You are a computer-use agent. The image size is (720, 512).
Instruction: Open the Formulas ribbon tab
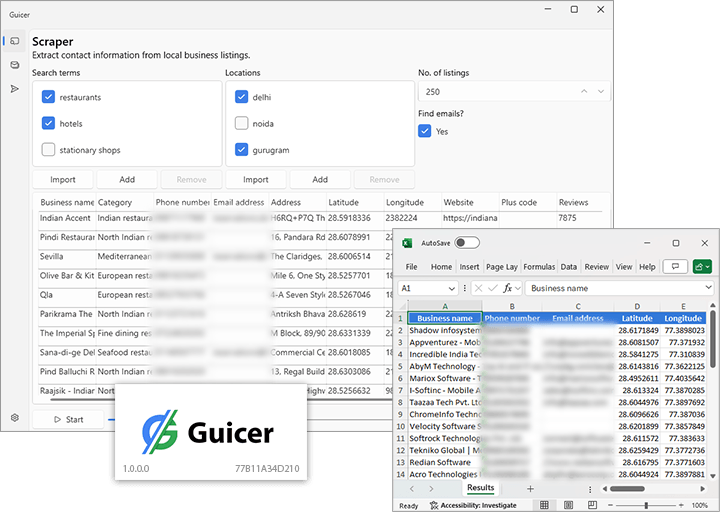[539, 267]
